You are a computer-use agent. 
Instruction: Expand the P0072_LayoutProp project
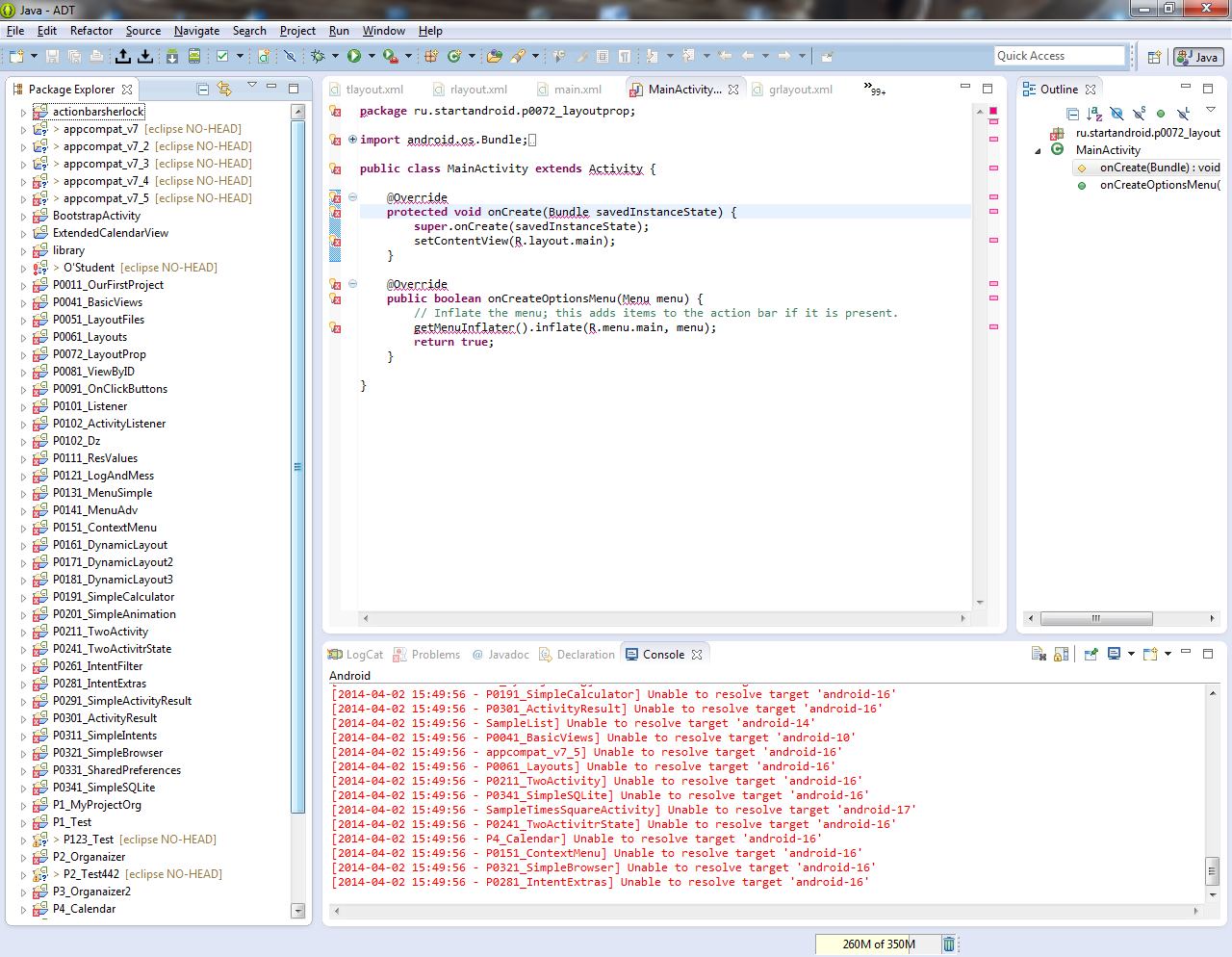pyautogui.click(x=24, y=354)
